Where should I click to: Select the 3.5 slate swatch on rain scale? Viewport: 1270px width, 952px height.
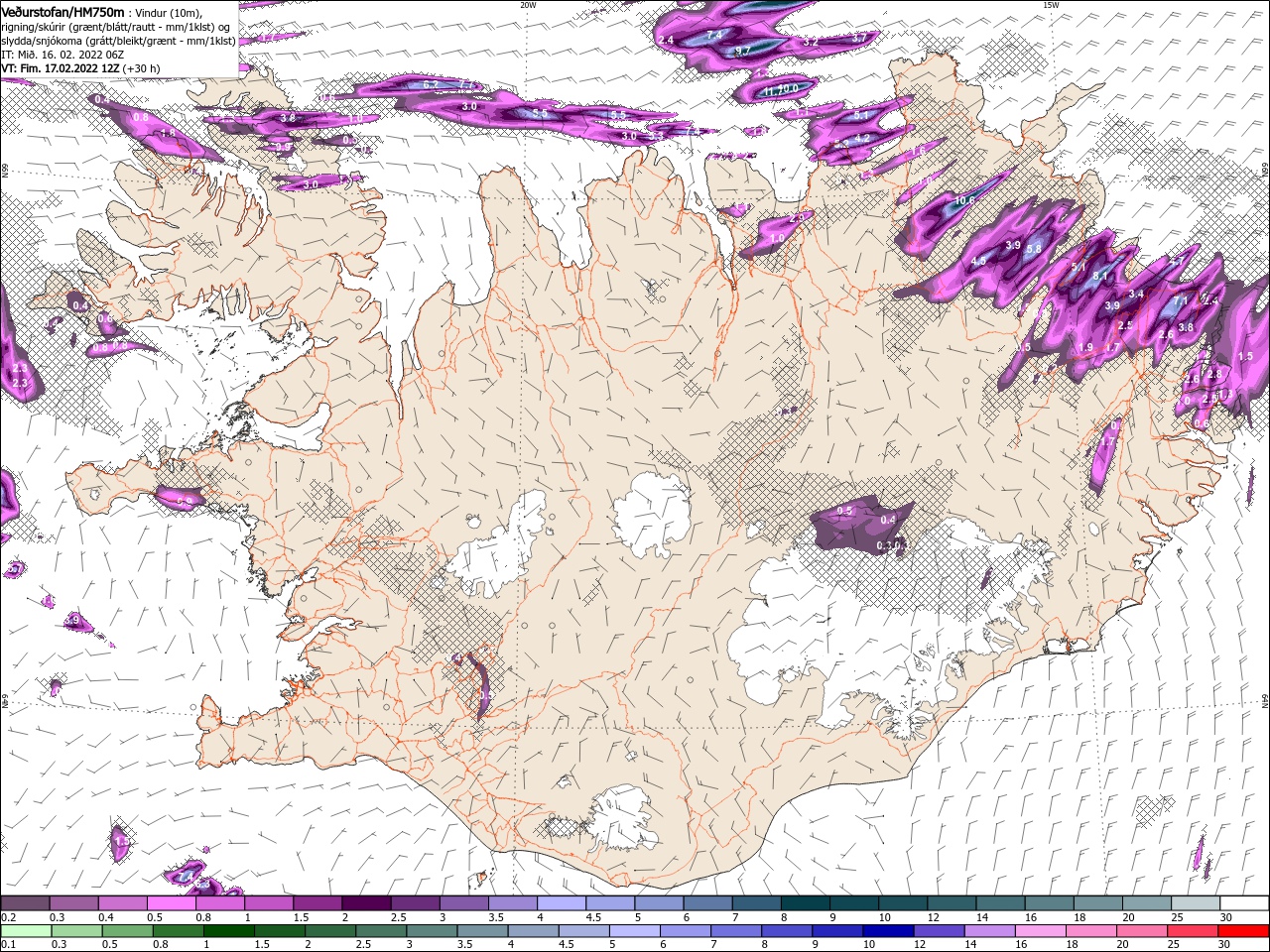pyautogui.click(x=481, y=931)
